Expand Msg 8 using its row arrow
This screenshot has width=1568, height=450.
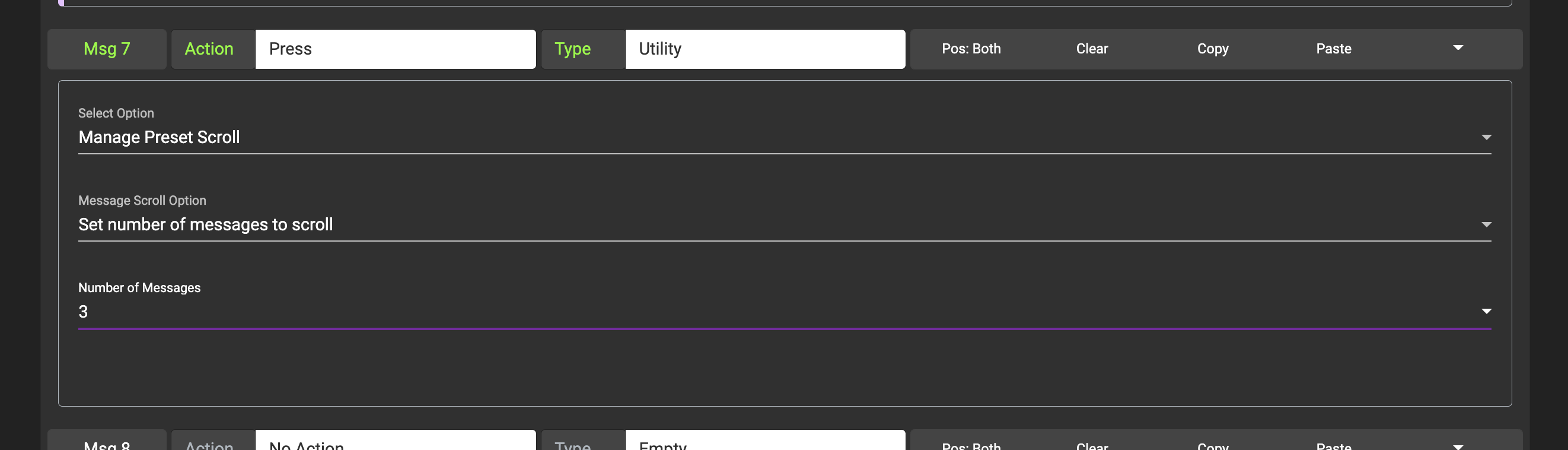(x=1458, y=446)
